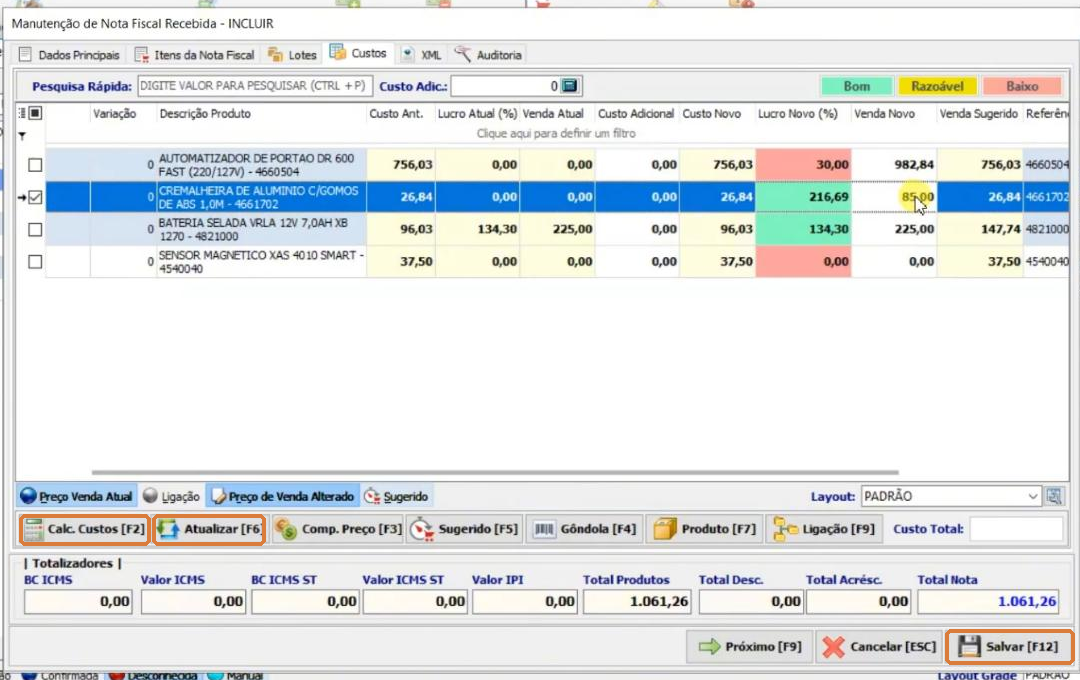Click the Venda Novo column header
This screenshot has width=1080, height=680.
tap(893, 114)
